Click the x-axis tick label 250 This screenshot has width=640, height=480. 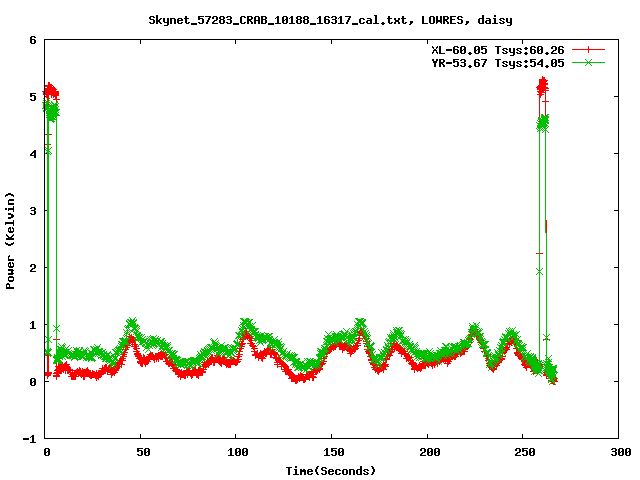(525, 452)
